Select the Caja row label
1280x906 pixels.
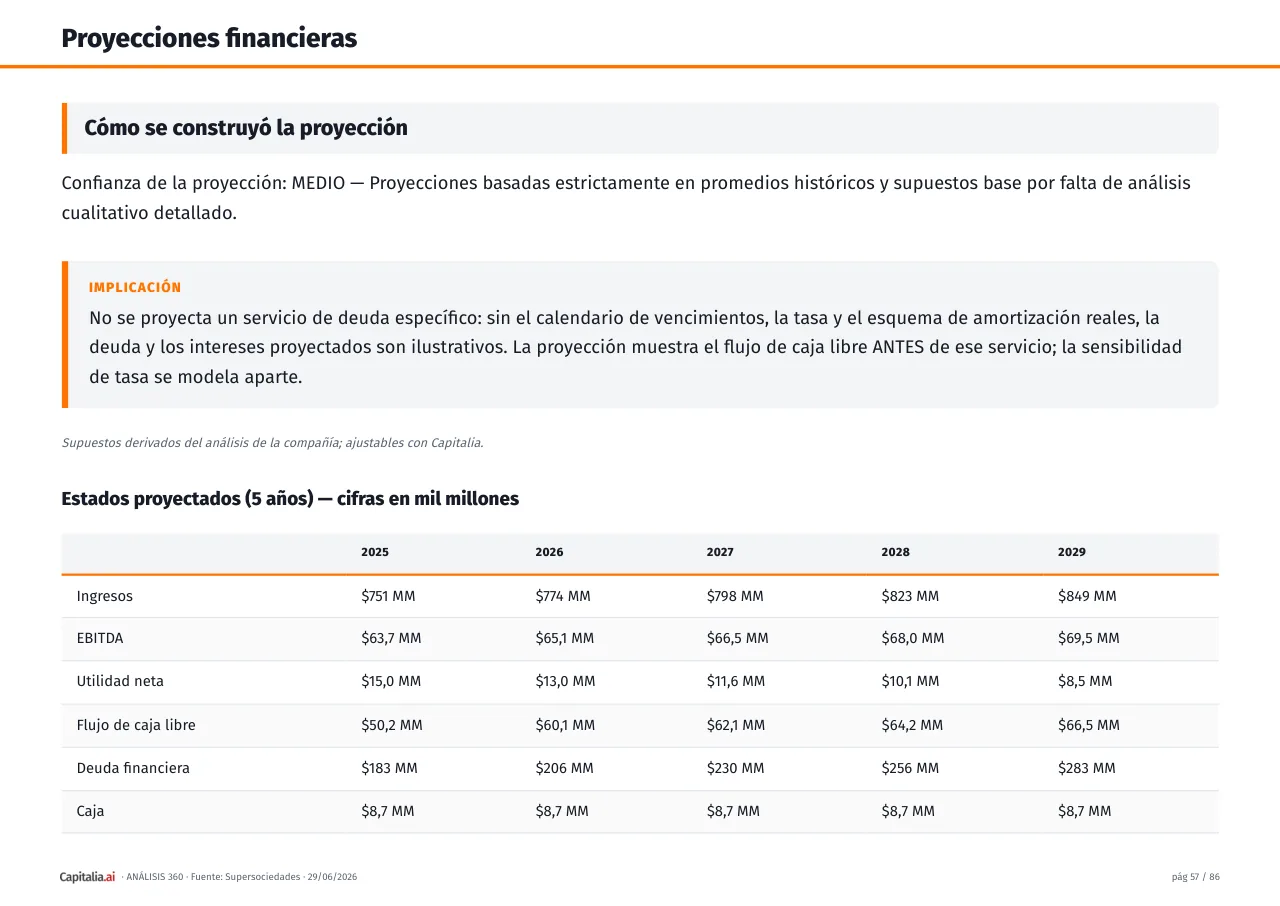pos(90,811)
